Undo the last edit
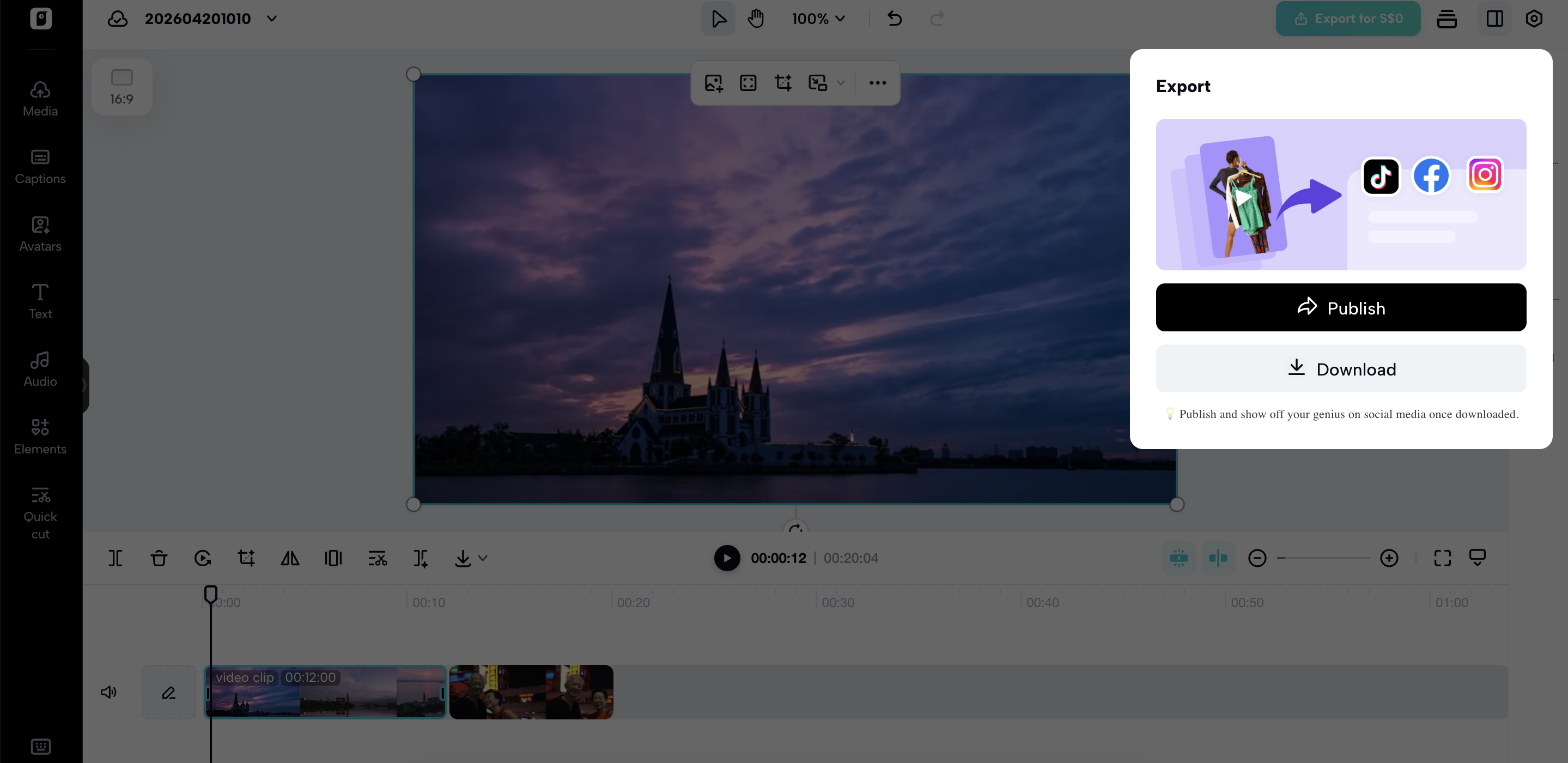The height and width of the screenshot is (763, 1568). point(894,19)
